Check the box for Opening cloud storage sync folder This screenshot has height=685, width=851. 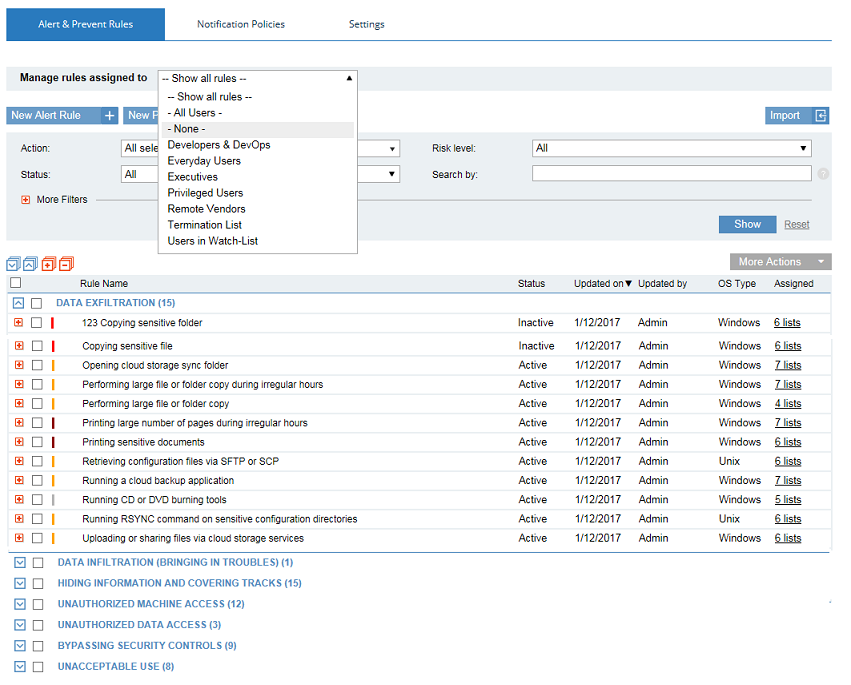pos(36,366)
